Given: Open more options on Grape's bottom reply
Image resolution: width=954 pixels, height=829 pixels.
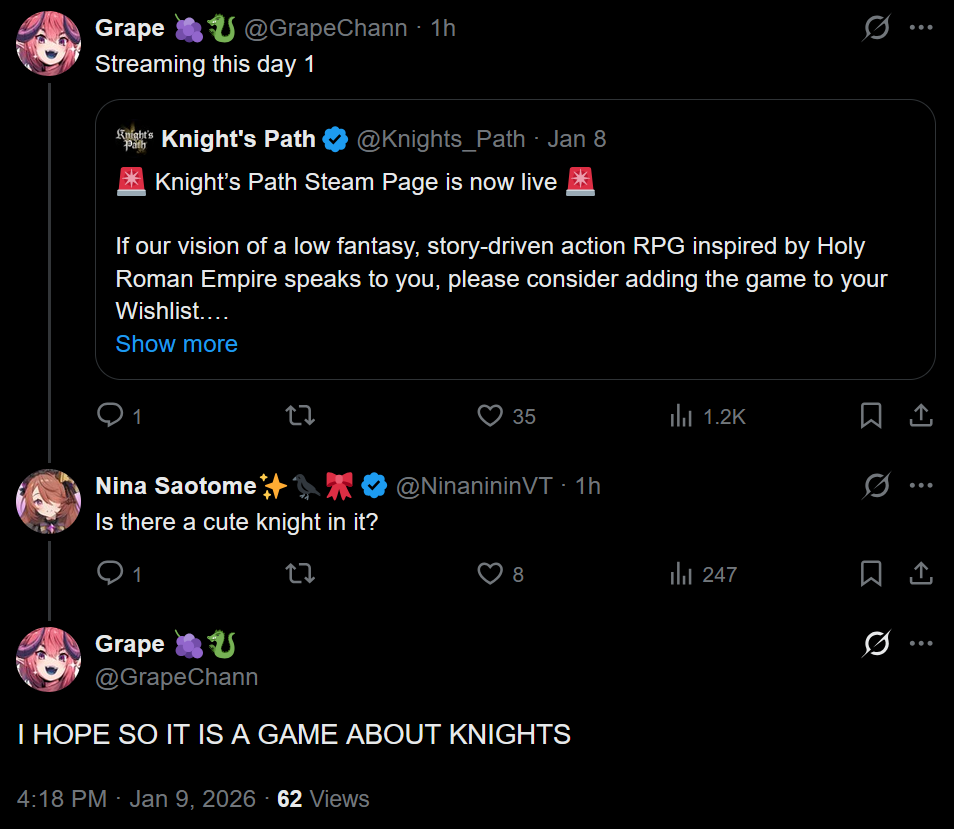Looking at the screenshot, I should (x=921, y=643).
